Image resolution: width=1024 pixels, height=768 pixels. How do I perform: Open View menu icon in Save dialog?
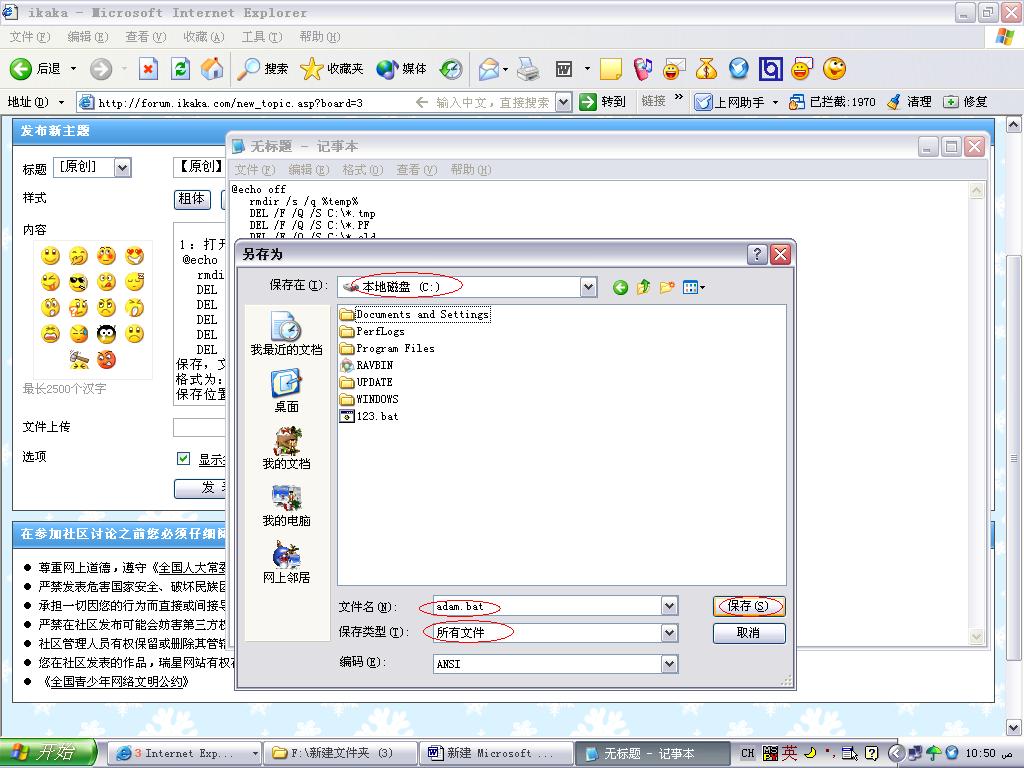coord(694,287)
